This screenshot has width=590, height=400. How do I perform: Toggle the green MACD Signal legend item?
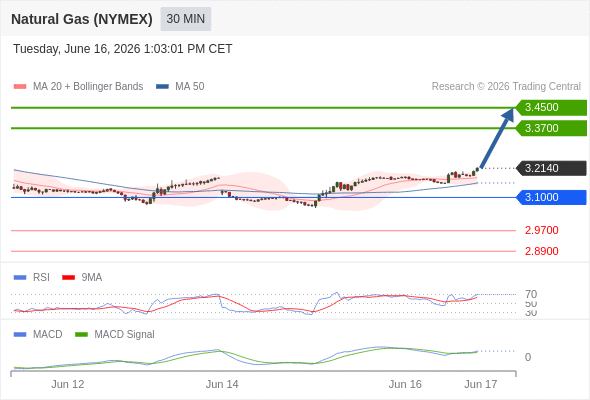pyautogui.click(x=115, y=335)
